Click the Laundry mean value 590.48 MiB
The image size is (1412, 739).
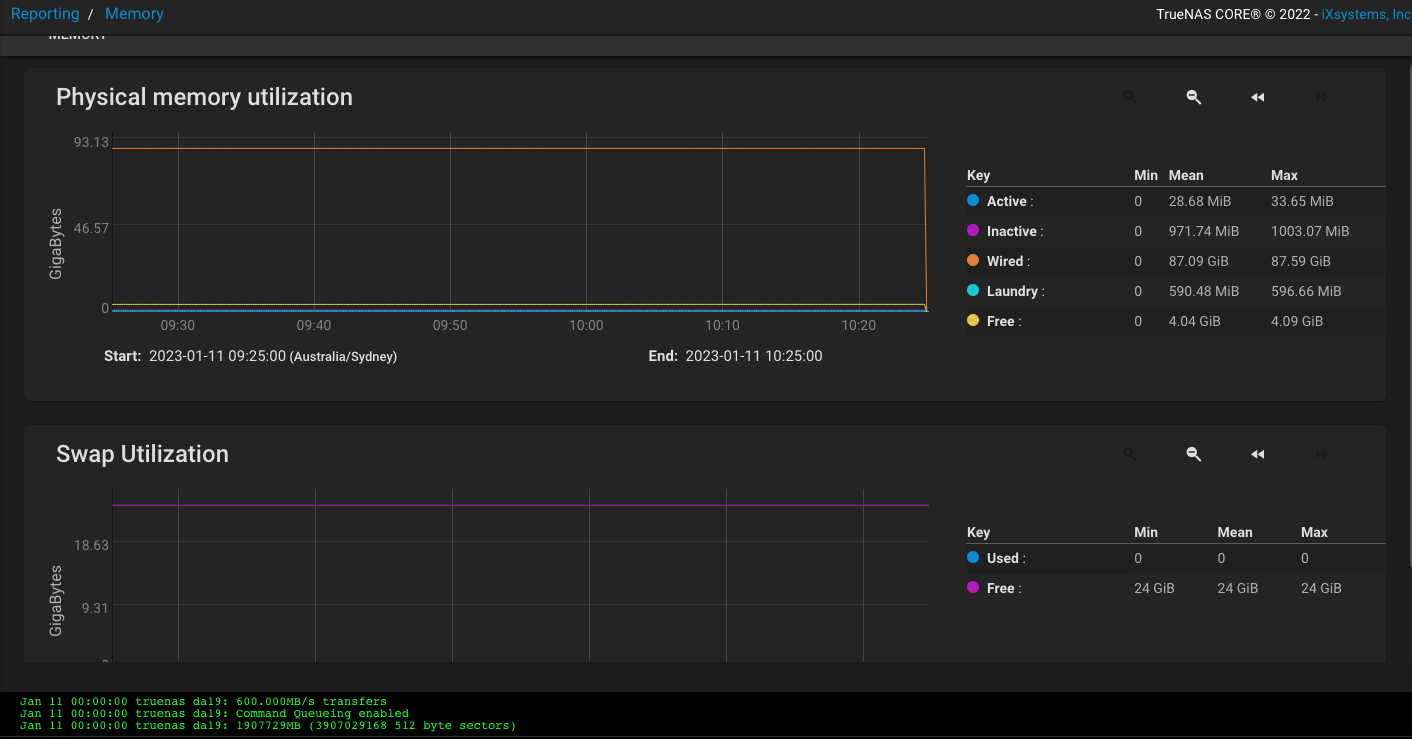tap(1204, 291)
